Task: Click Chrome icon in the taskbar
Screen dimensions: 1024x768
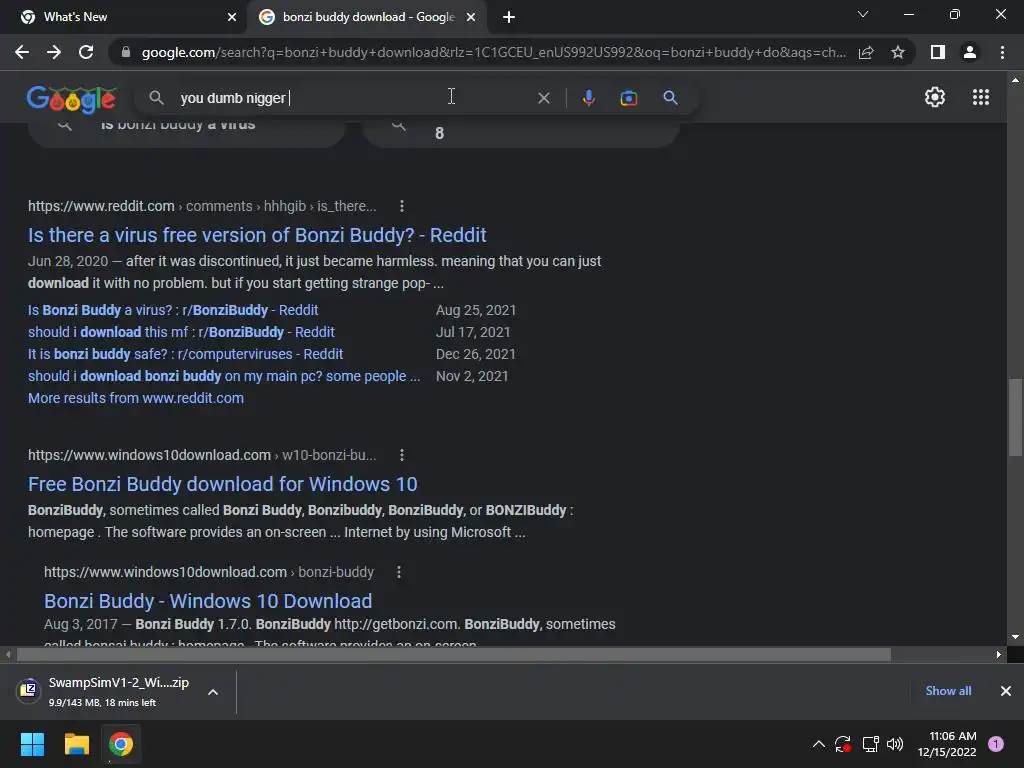Action: tap(121, 744)
